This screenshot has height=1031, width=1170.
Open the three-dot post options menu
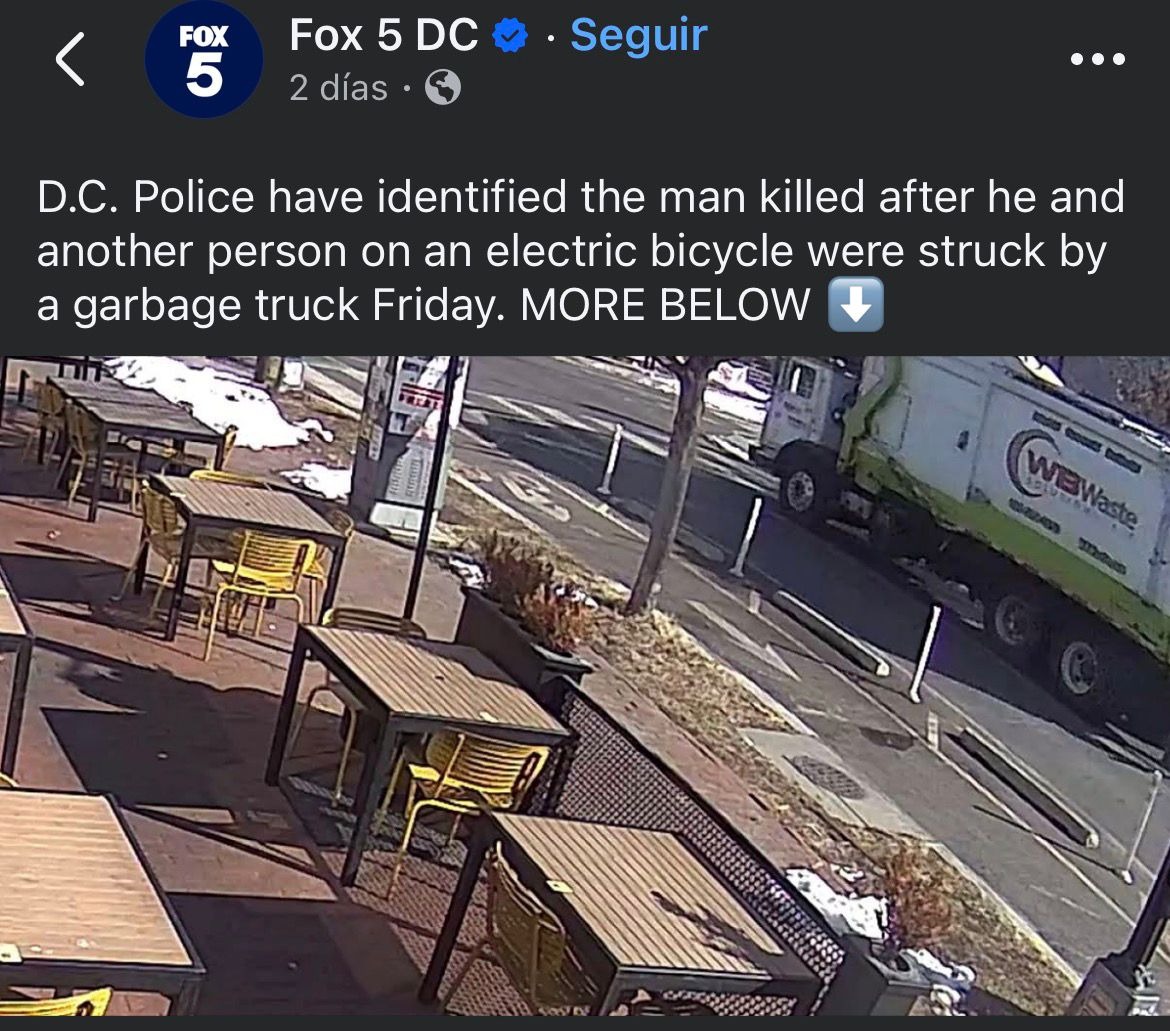pos(1097,58)
